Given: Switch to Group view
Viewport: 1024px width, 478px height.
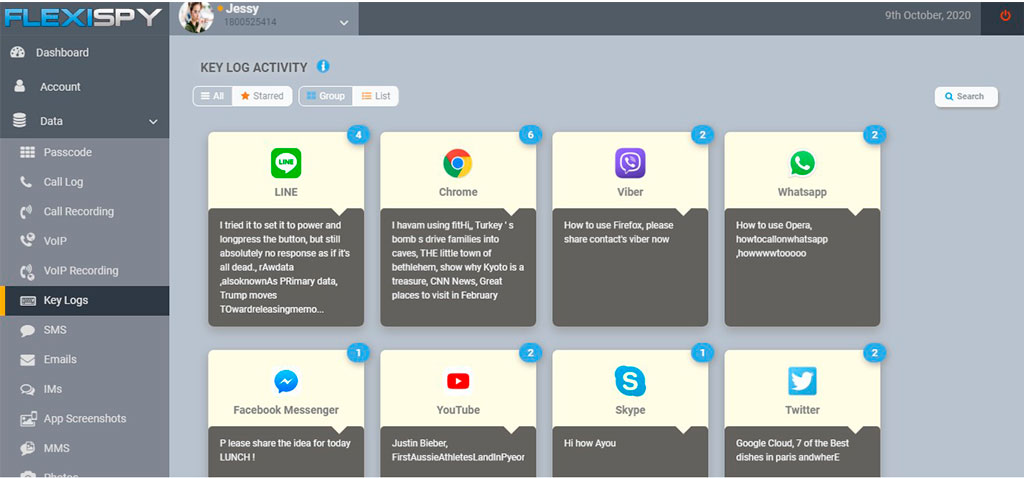Looking at the screenshot, I should coord(325,96).
